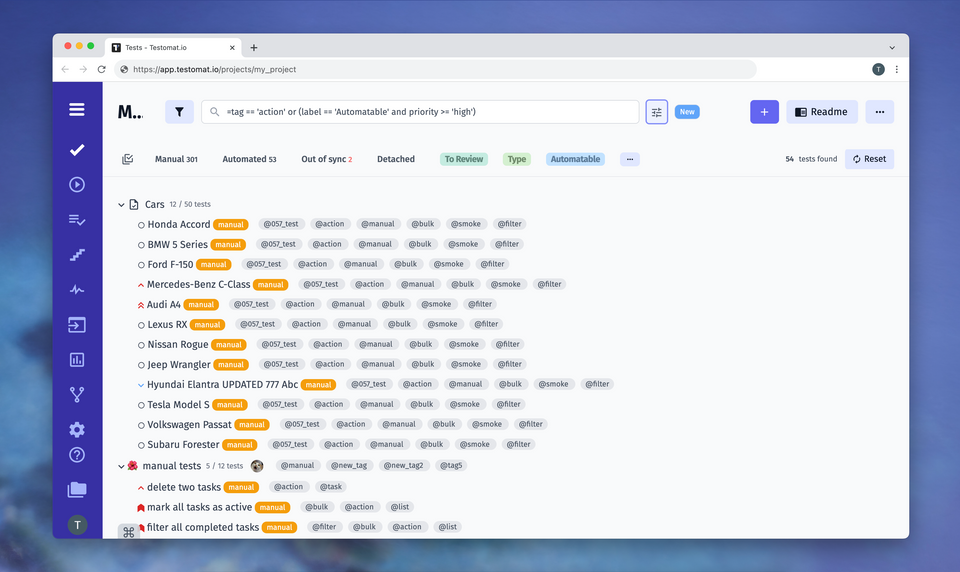
Task: Click priority circle of BMW 5 Series
Action: pyautogui.click(x=141, y=245)
